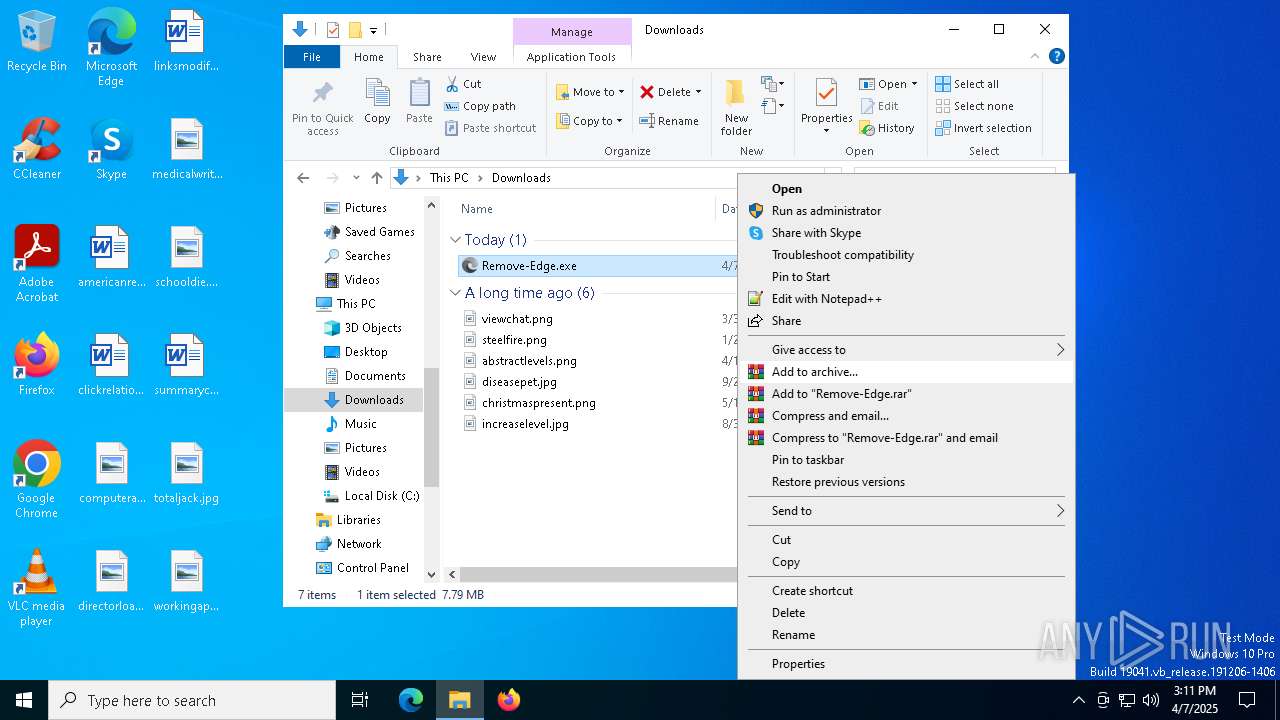Open the ribbon Open dropdown
The image size is (1280, 720).
[x=888, y=84]
